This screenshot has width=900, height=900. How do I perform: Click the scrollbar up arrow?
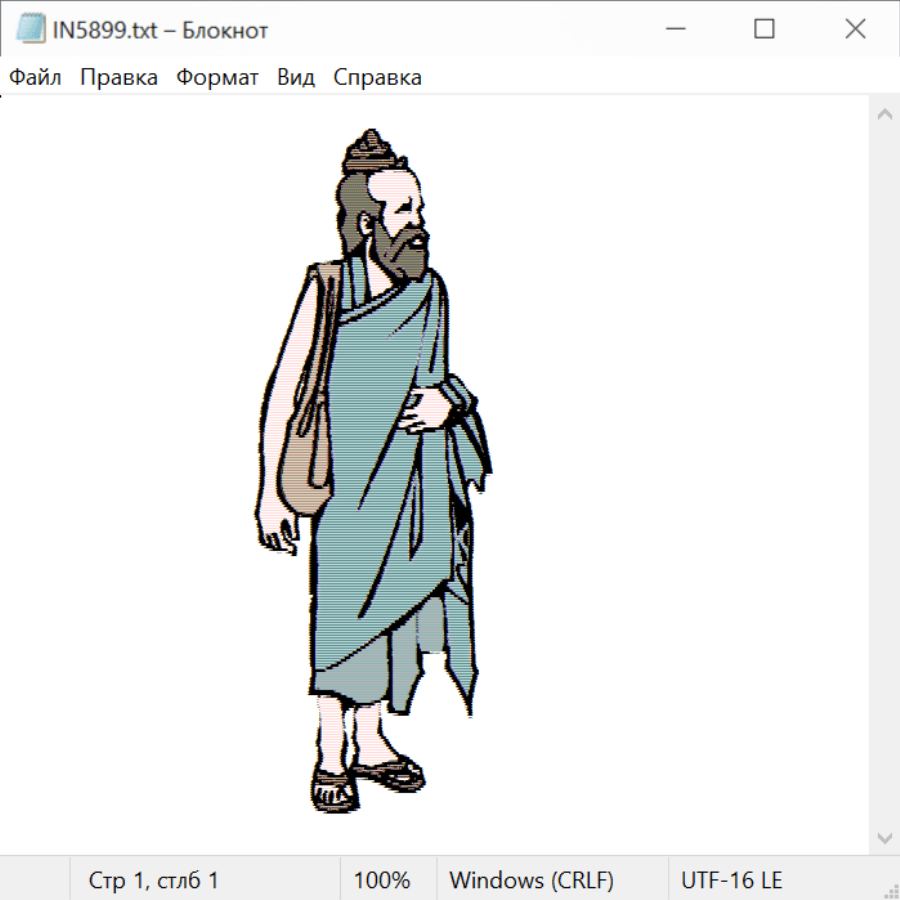pyautogui.click(x=884, y=114)
